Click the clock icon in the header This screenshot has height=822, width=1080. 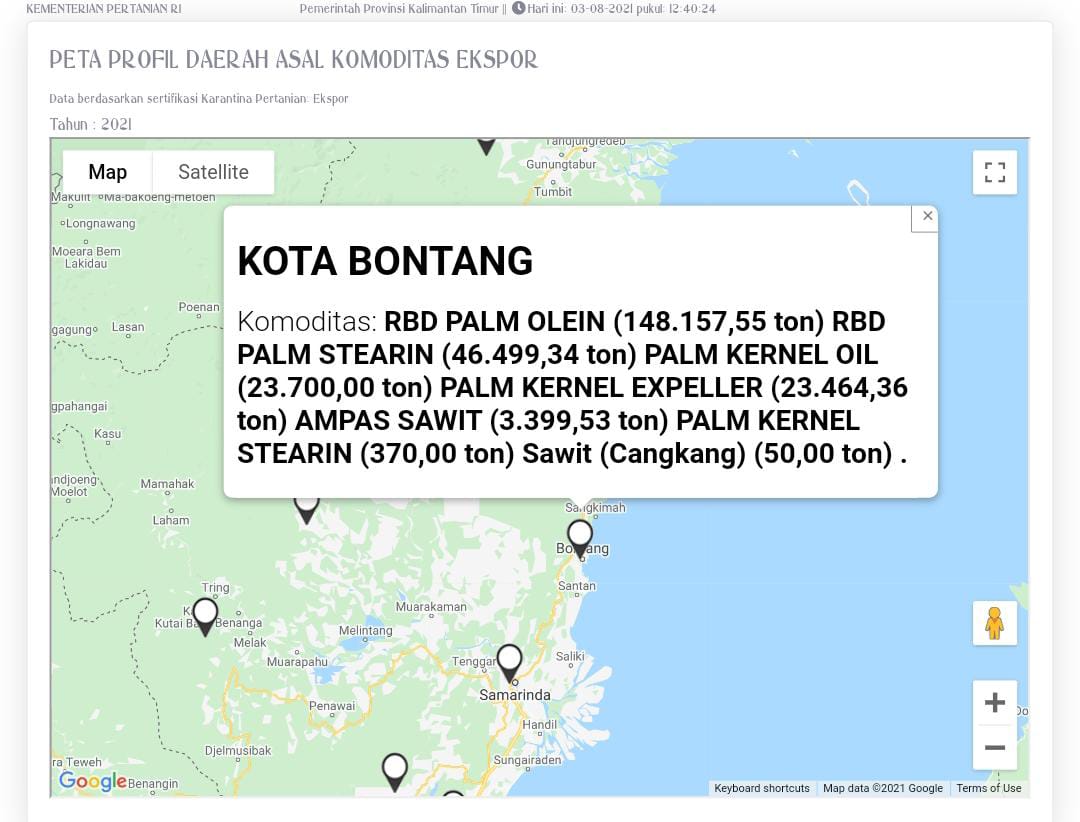518,9
